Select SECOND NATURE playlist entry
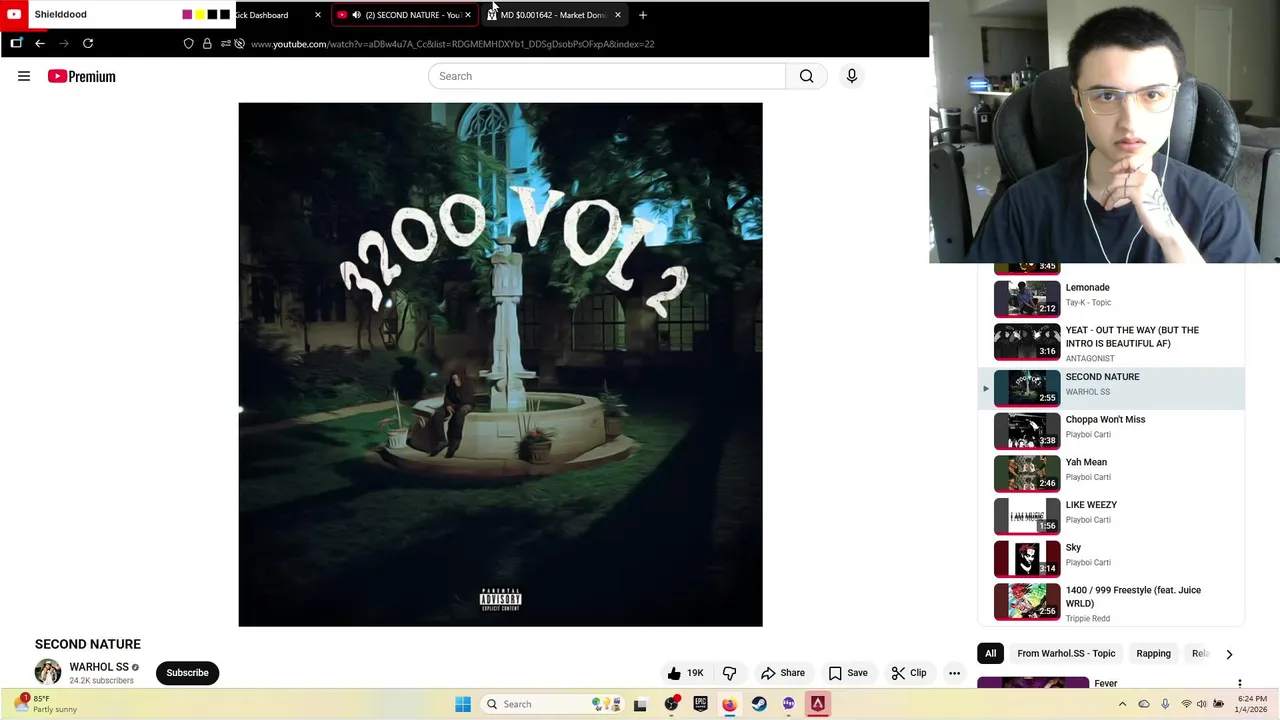The image size is (1280, 720). (x=1112, y=388)
